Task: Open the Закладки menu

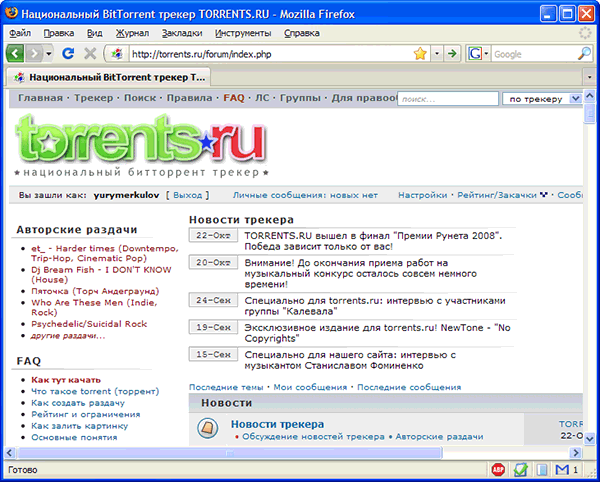Action: coord(182,33)
